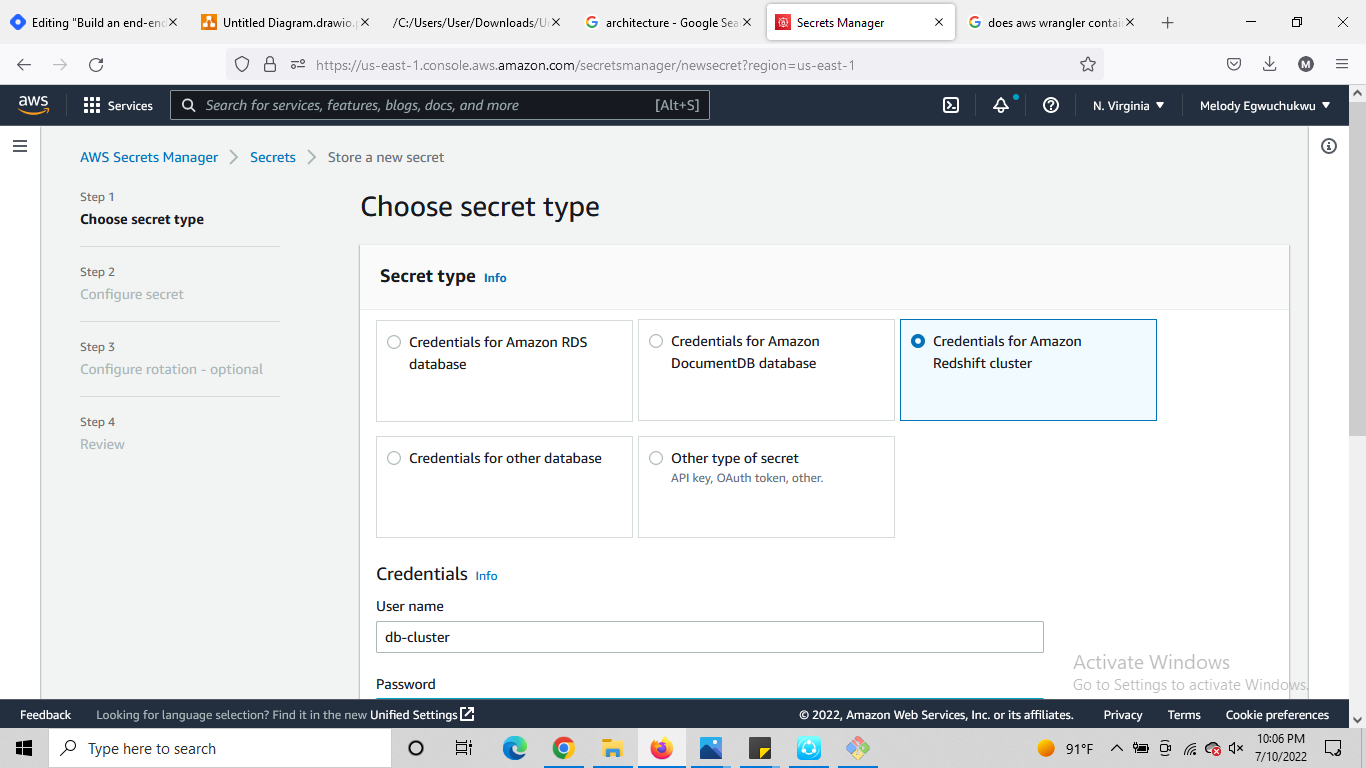Open the info panel icon at right
The height and width of the screenshot is (768, 1366).
click(1329, 146)
